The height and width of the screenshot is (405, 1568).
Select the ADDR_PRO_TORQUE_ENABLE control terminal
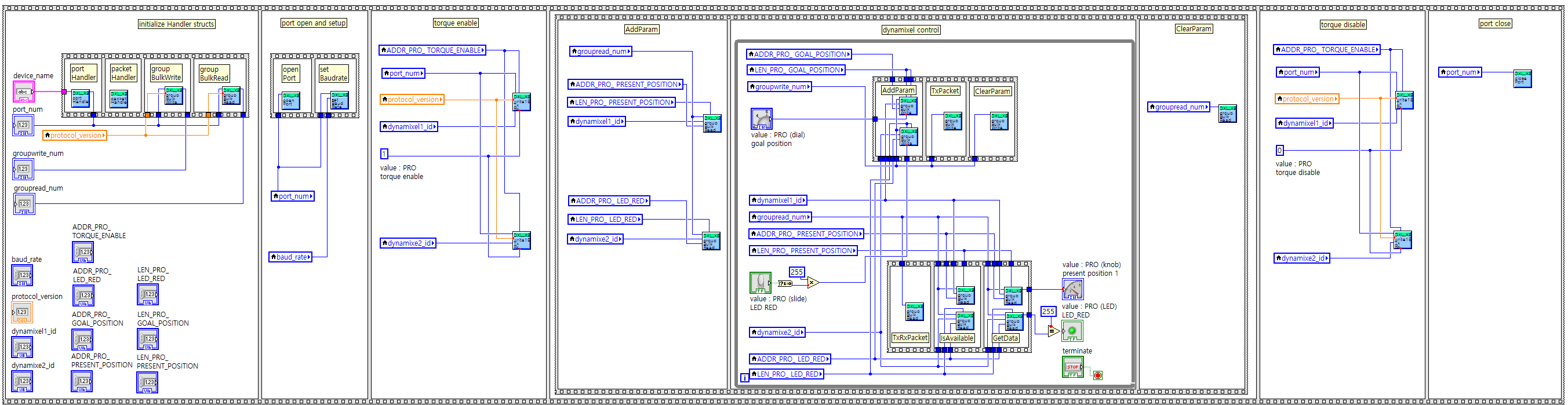pyautogui.click(x=83, y=252)
